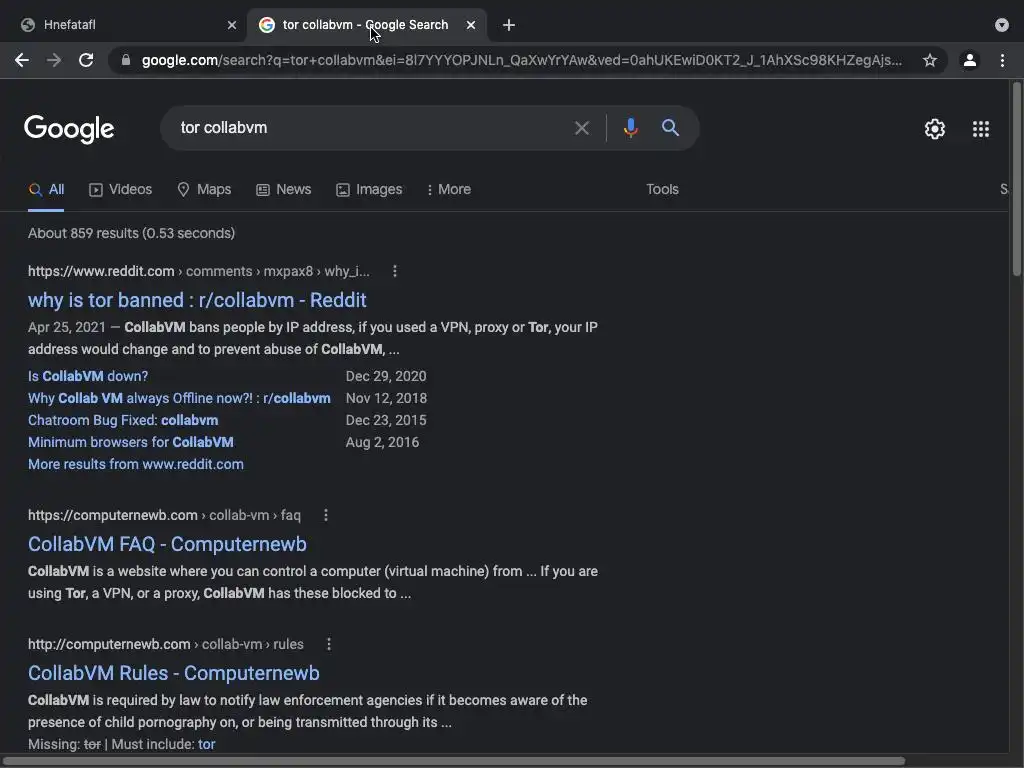Click the vertical page scrollbar
This screenshot has width=1024, height=768.
(1017, 179)
